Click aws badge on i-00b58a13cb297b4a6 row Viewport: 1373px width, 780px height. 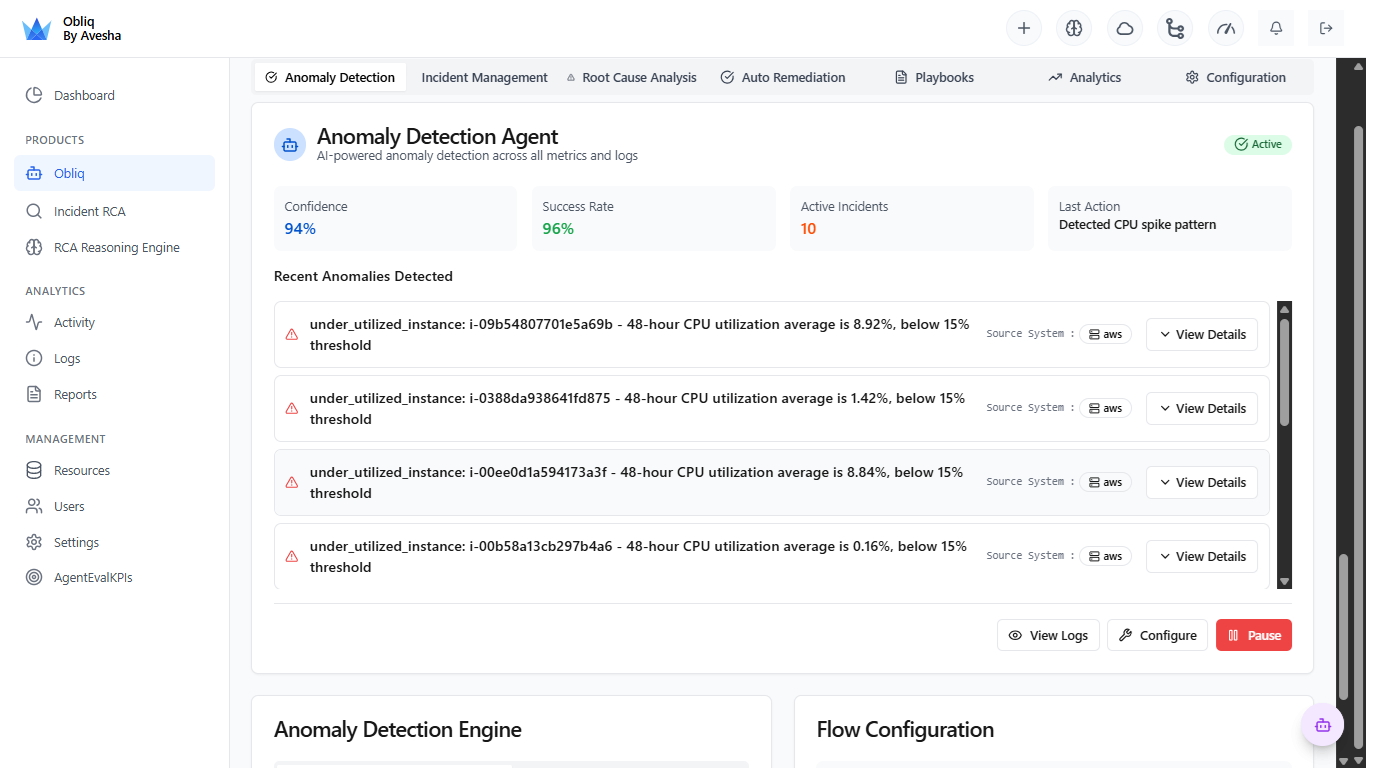pyautogui.click(x=1105, y=557)
